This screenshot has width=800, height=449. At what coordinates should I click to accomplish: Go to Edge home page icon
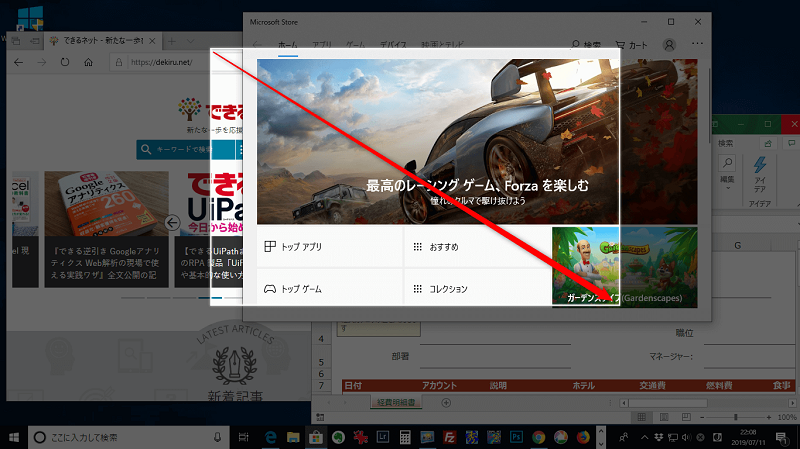coord(89,62)
